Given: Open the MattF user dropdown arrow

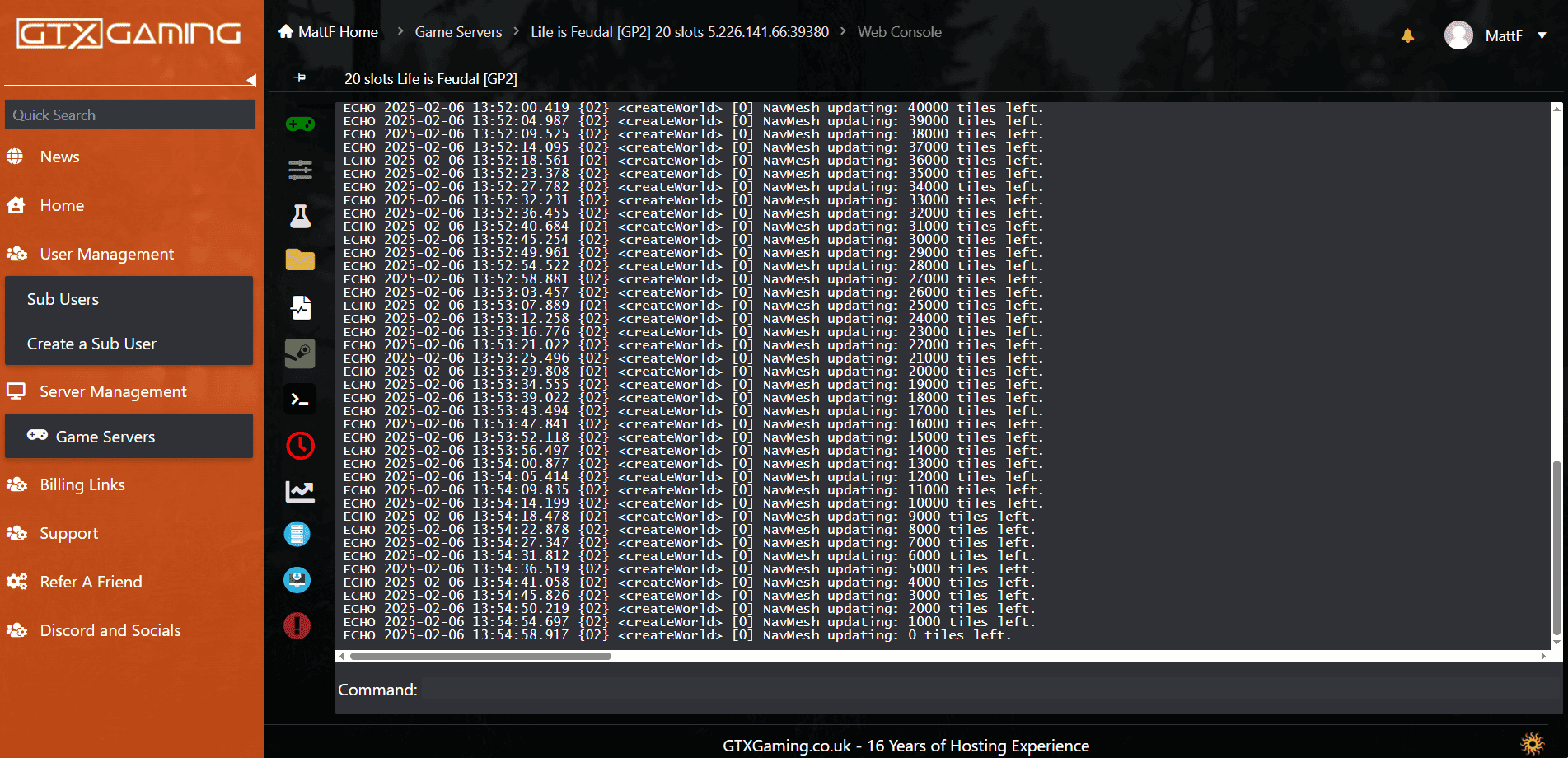Looking at the screenshot, I should coord(1542,35).
